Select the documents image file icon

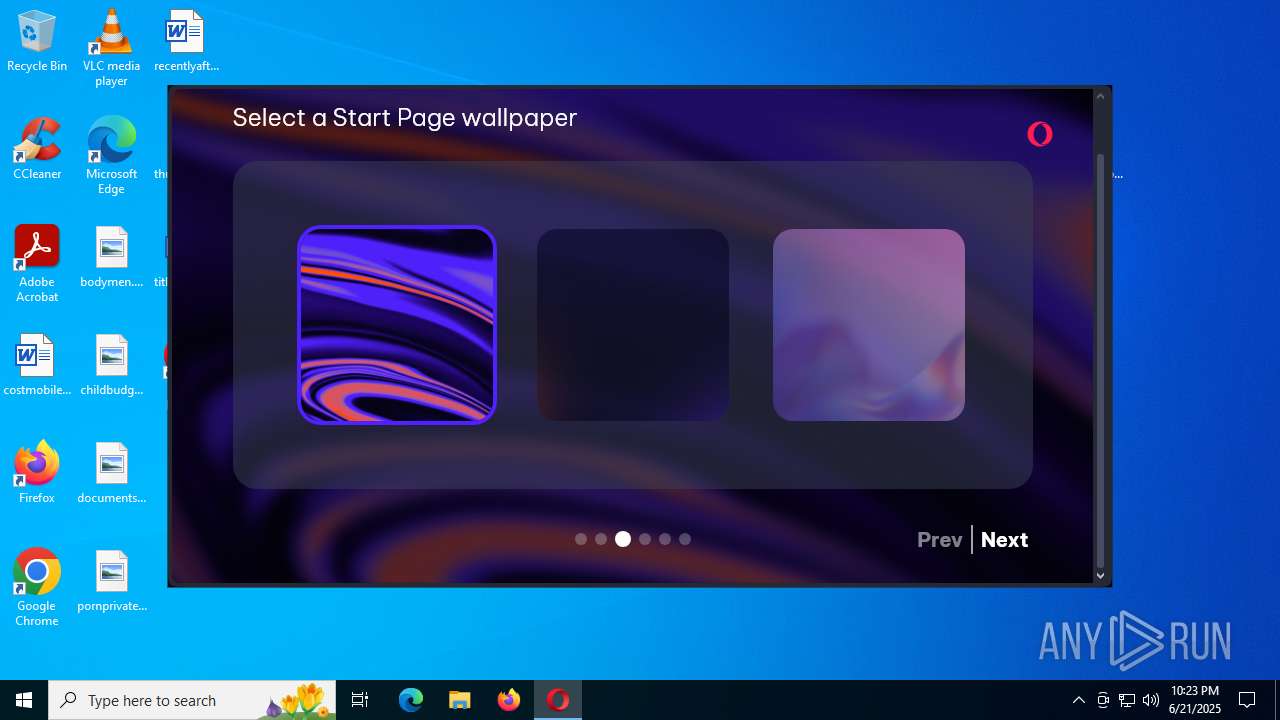tap(111, 473)
